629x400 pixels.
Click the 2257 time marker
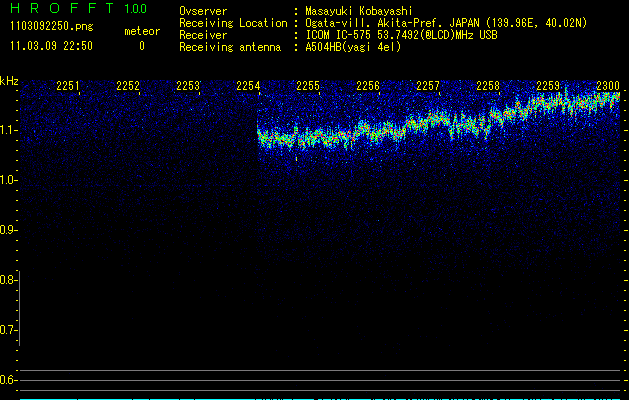pyautogui.click(x=428, y=86)
